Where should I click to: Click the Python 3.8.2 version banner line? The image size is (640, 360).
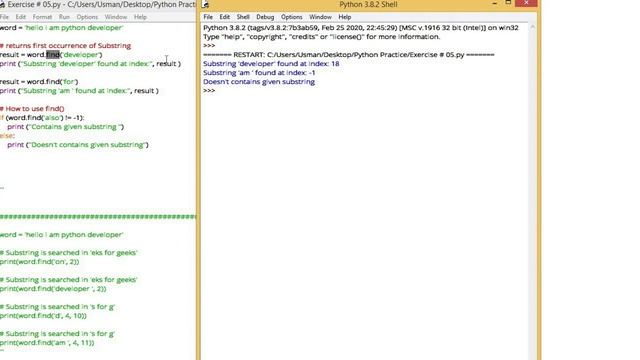361,28
